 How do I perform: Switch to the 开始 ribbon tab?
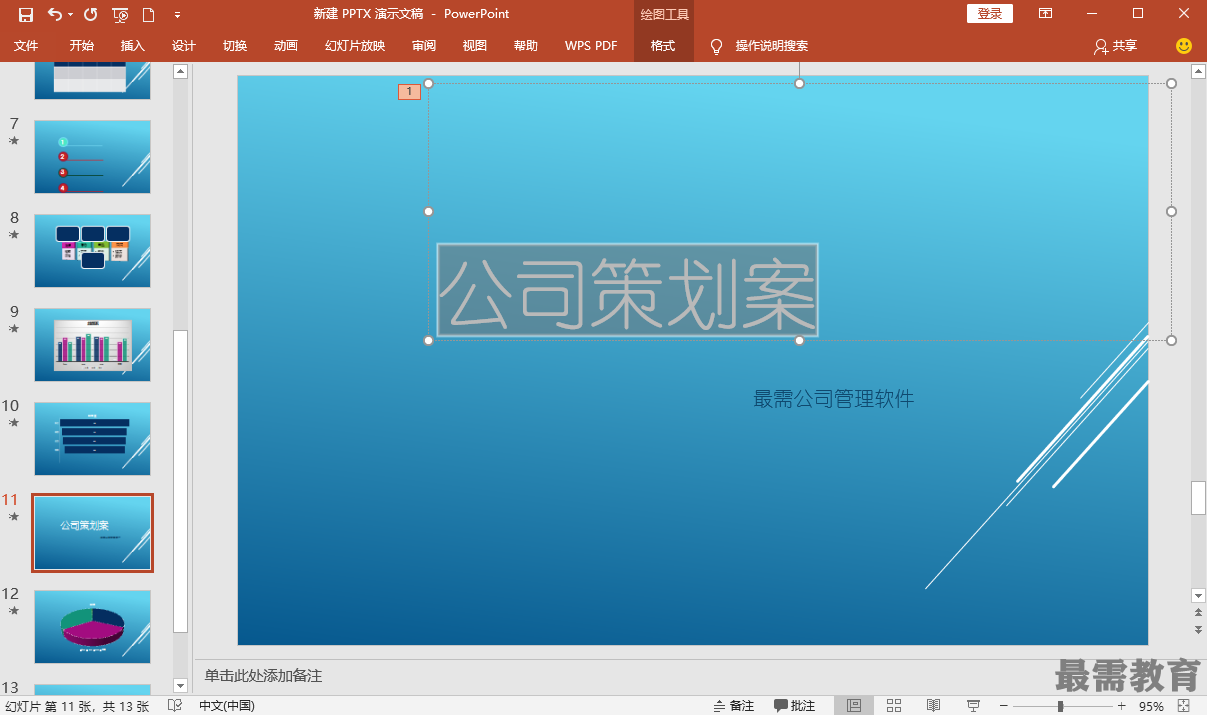[x=82, y=46]
